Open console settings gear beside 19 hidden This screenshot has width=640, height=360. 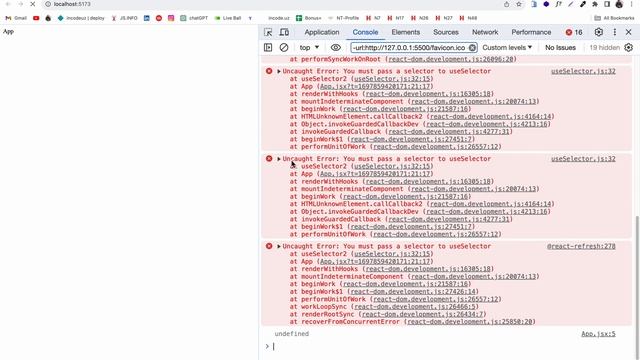click(x=629, y=48)
